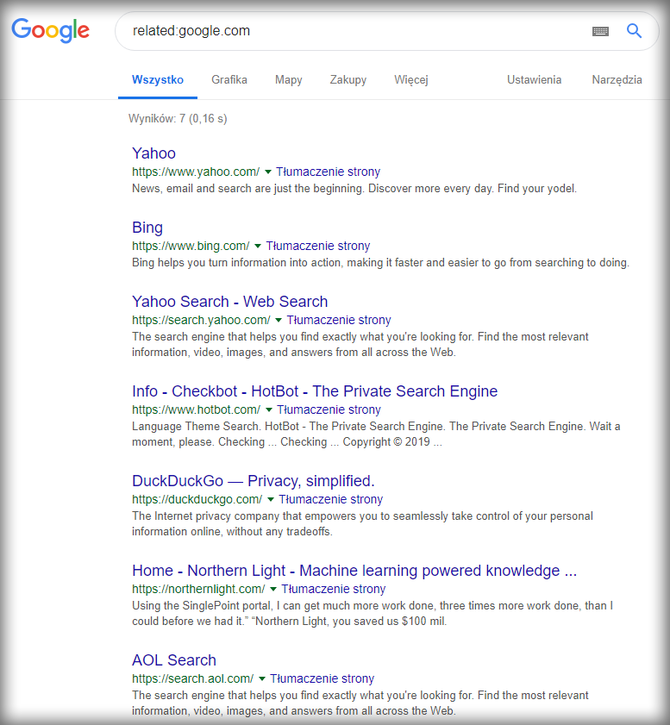
Task: Click the magnifying glass search icon
Action: 634,31
